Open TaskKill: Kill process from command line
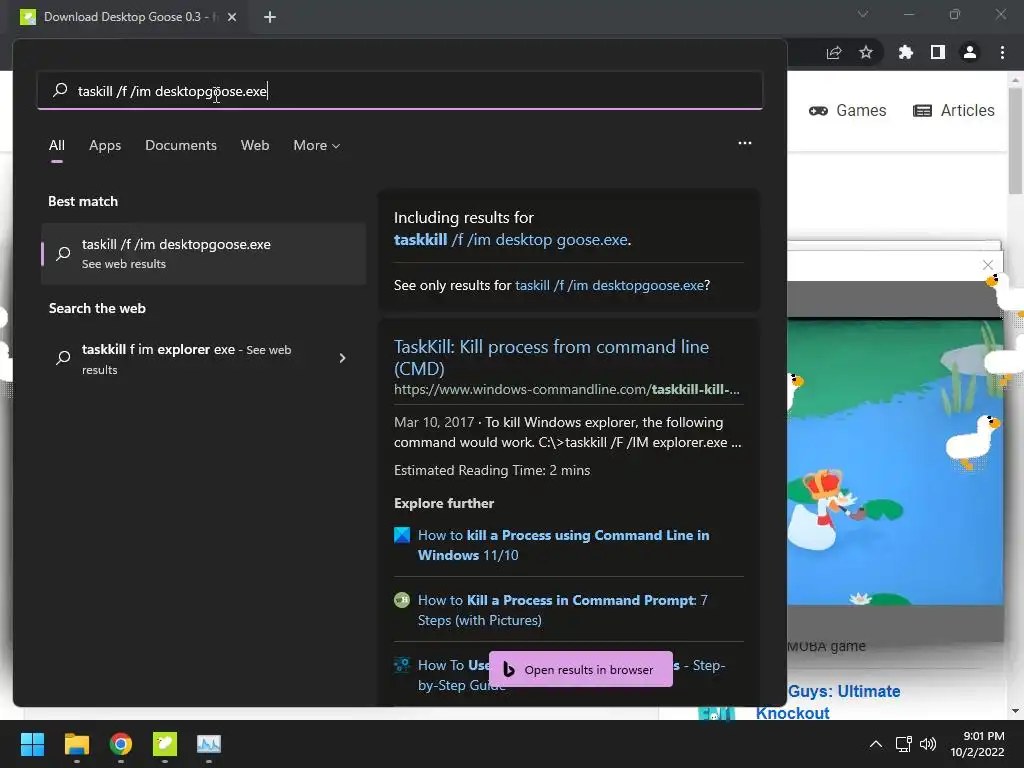 [551, 357]
